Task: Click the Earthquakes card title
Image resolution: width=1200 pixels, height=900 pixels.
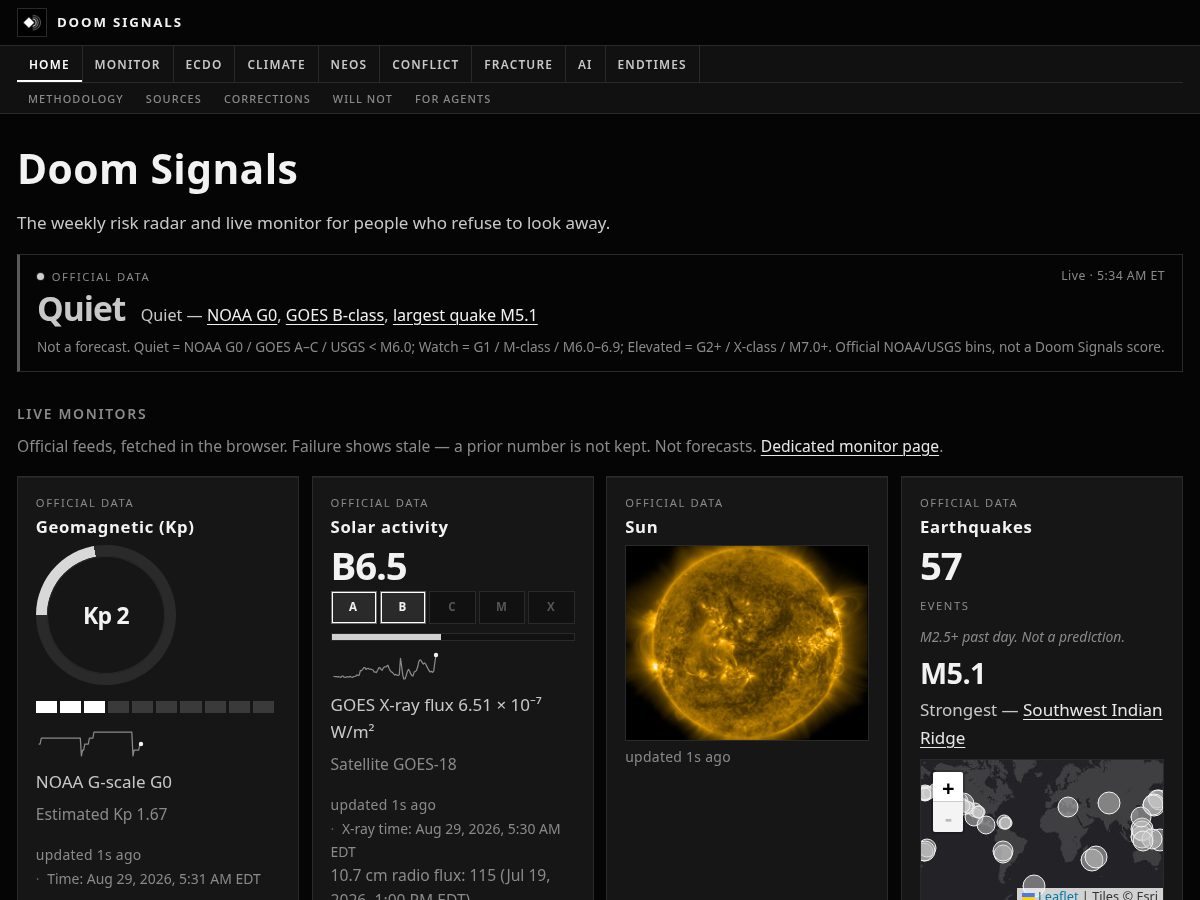Action: [976, 527]
